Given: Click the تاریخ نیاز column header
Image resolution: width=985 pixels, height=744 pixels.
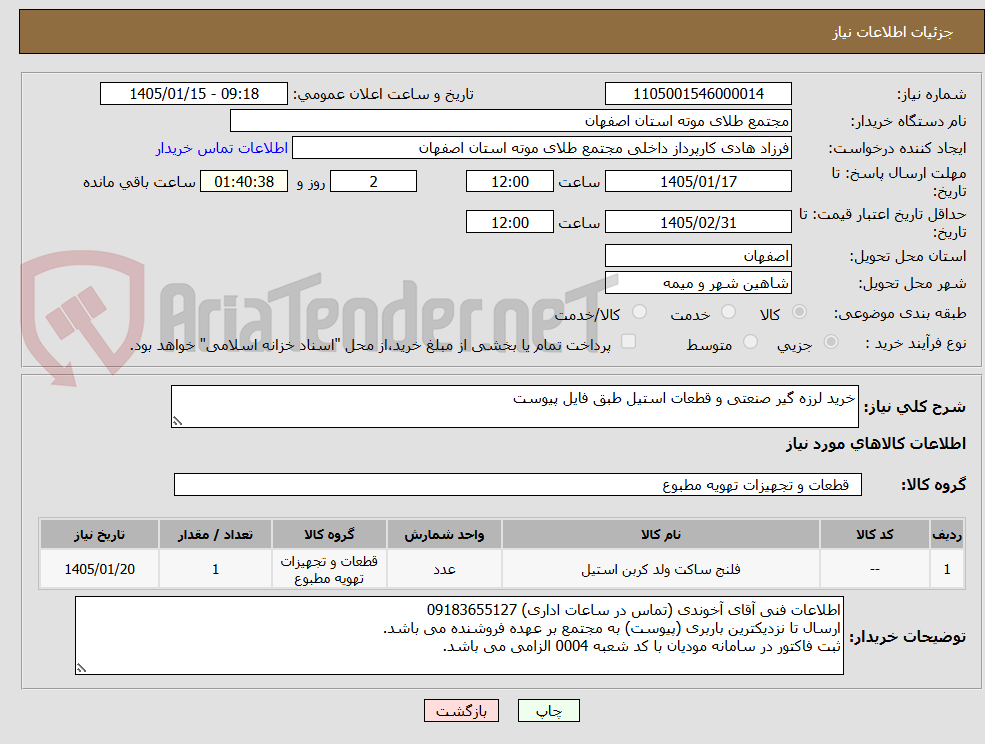Looking at the screenshot, I should [x=99, y=535].
